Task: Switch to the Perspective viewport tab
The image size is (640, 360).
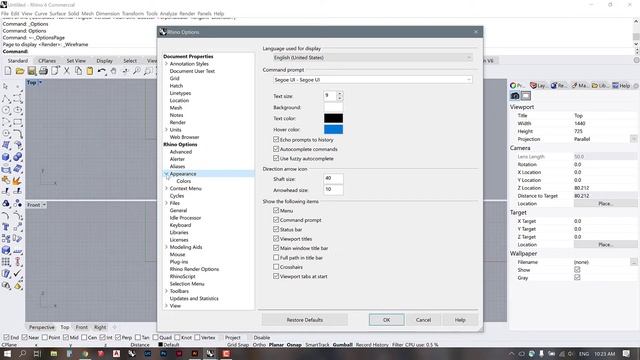Action: tap(42, 327)
